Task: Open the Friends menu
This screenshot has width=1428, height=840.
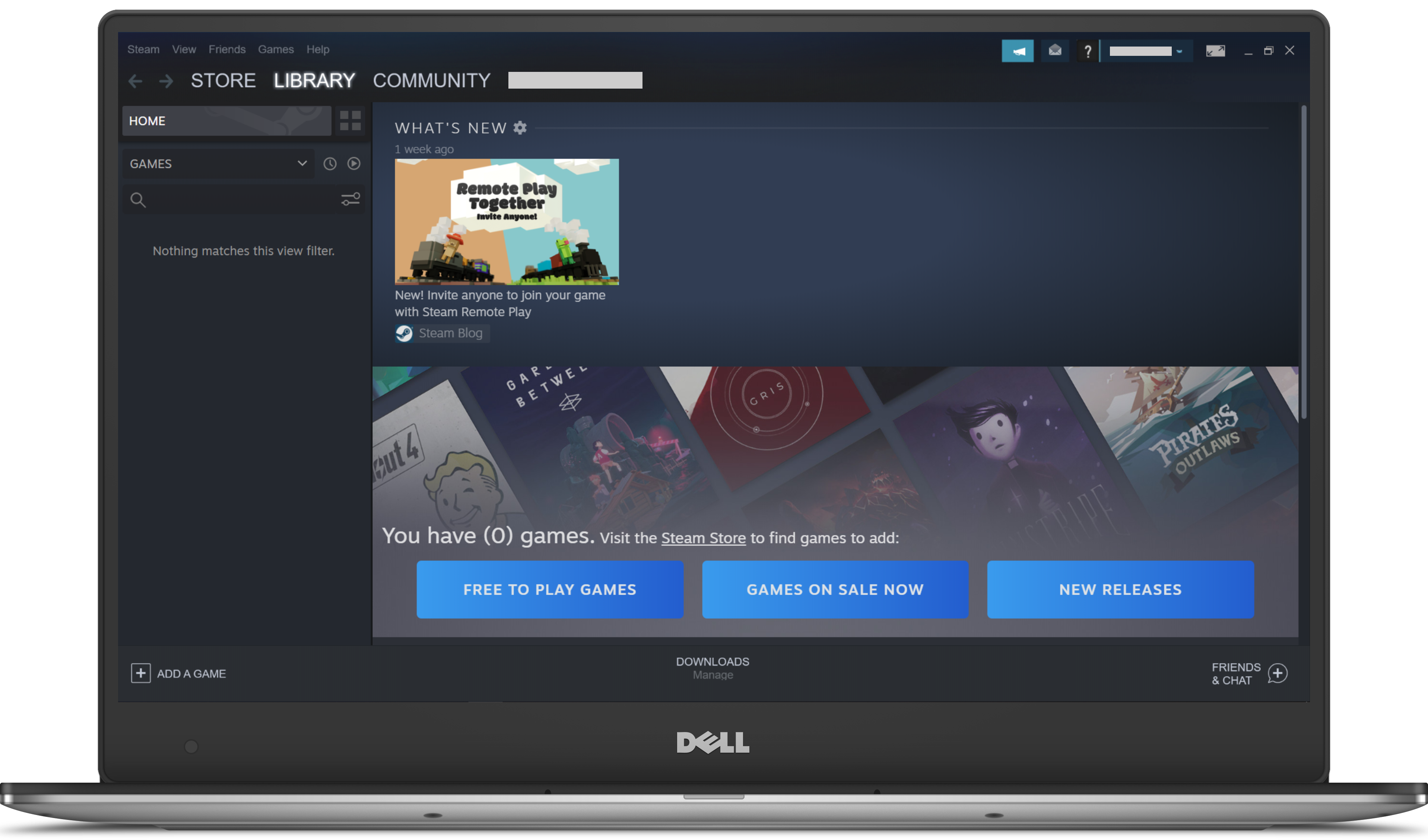Action: [227, 49]
